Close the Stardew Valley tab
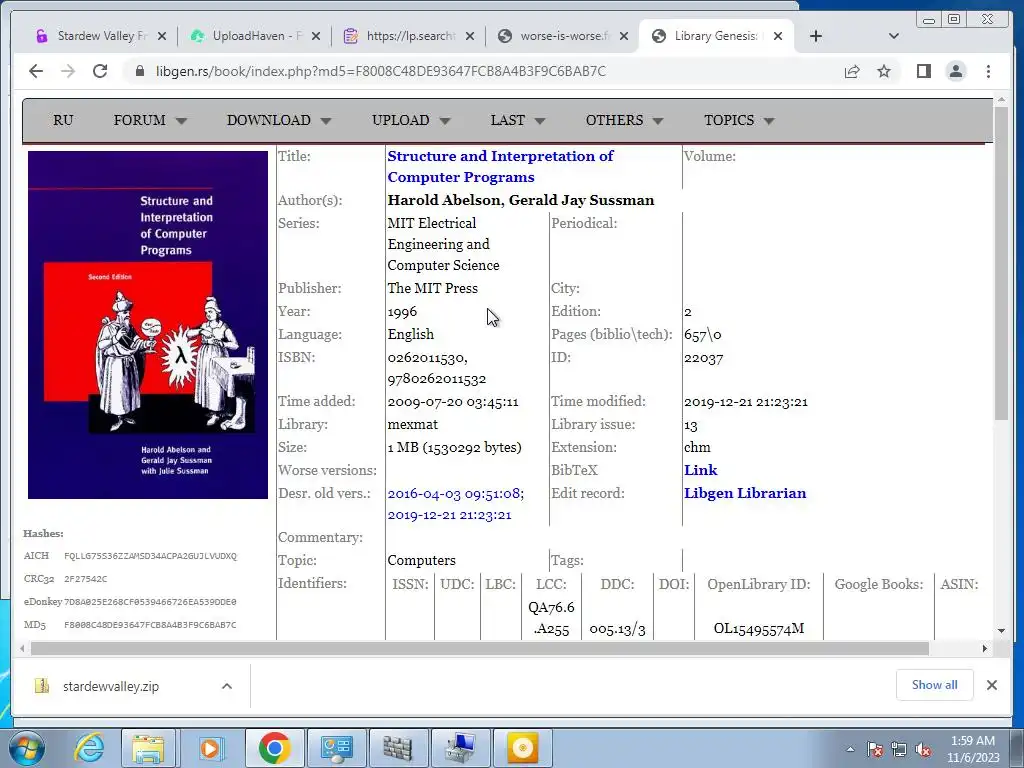Image resolution: width=1024 pixels, height=768 pixels. (x=162, y=37)
